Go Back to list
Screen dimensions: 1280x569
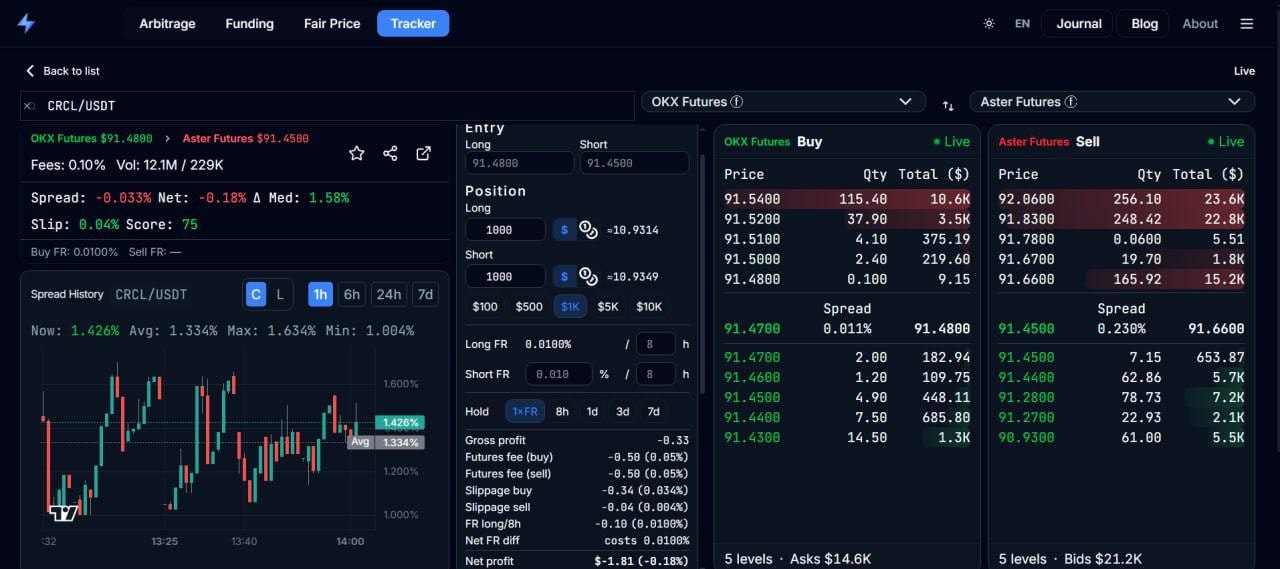[x=71, y=71]
